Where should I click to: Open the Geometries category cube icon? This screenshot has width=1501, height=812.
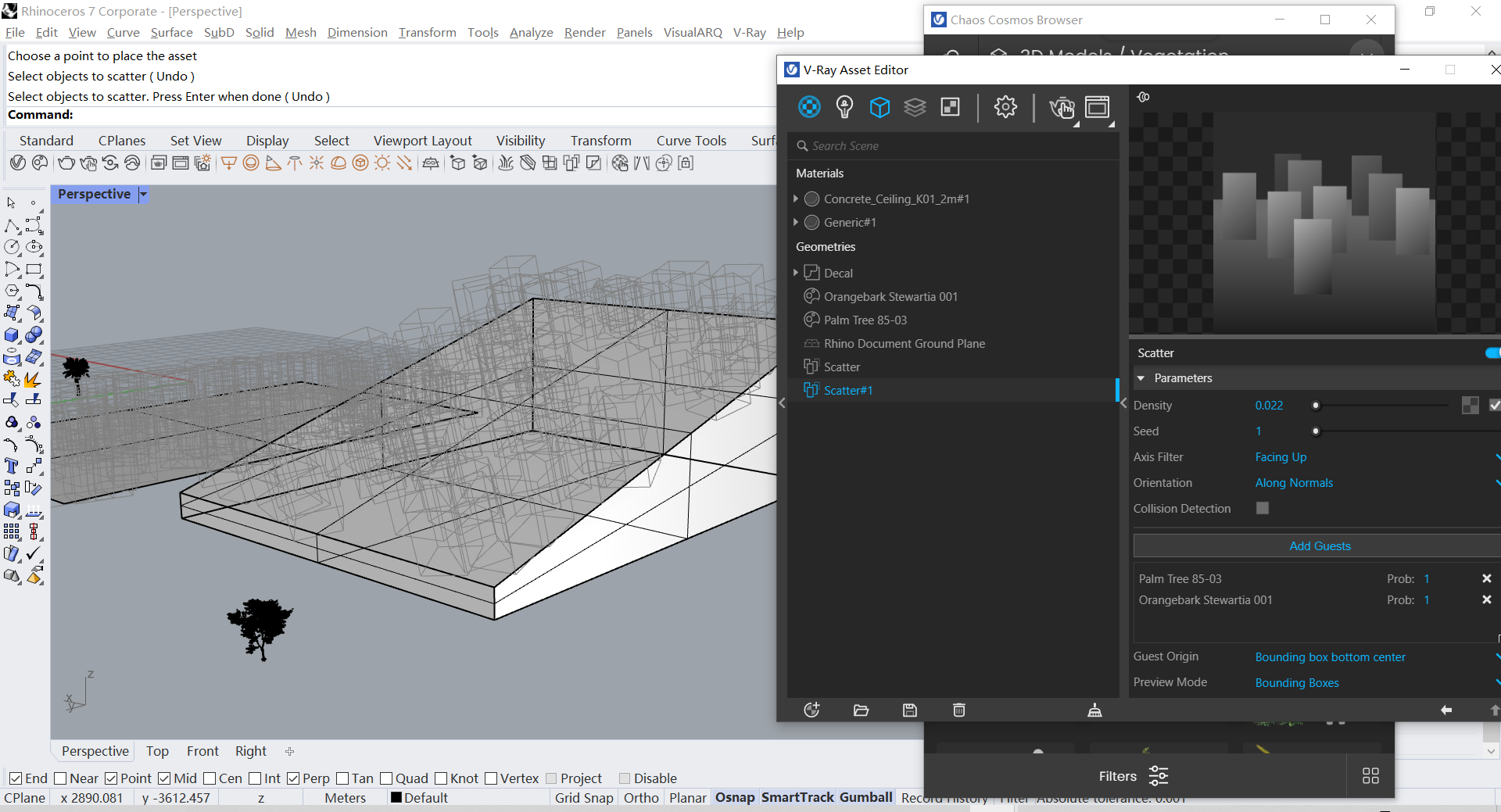coord(879,107)
